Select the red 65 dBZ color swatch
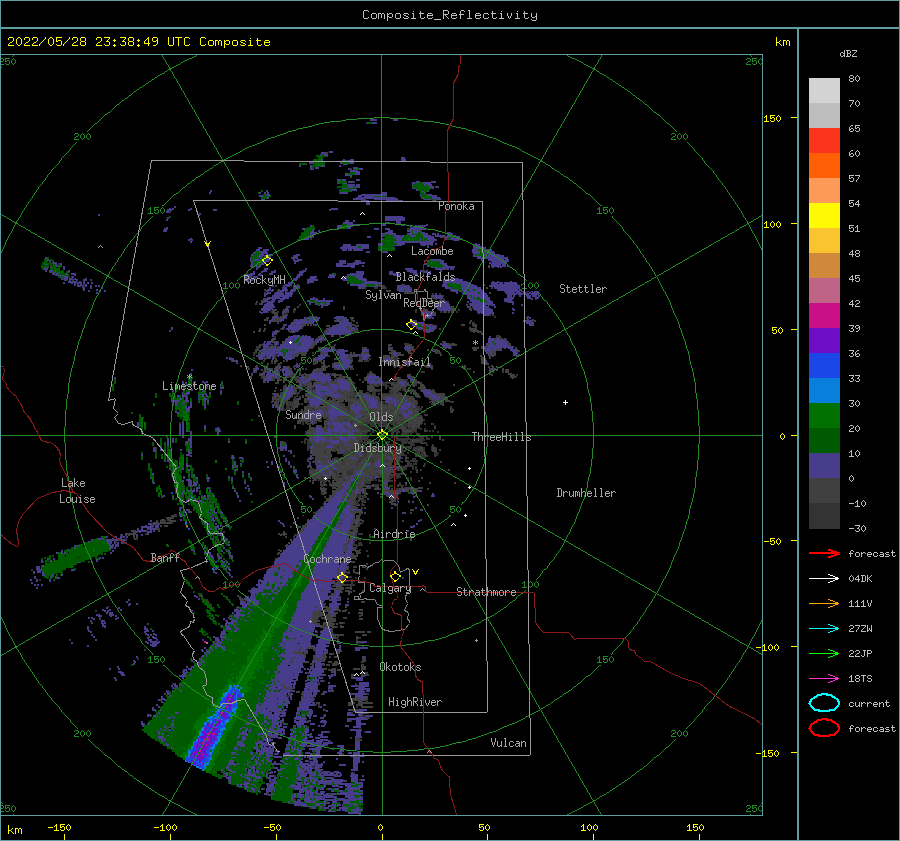This screenshot has height=841, width=900. [x=824, y=140]
